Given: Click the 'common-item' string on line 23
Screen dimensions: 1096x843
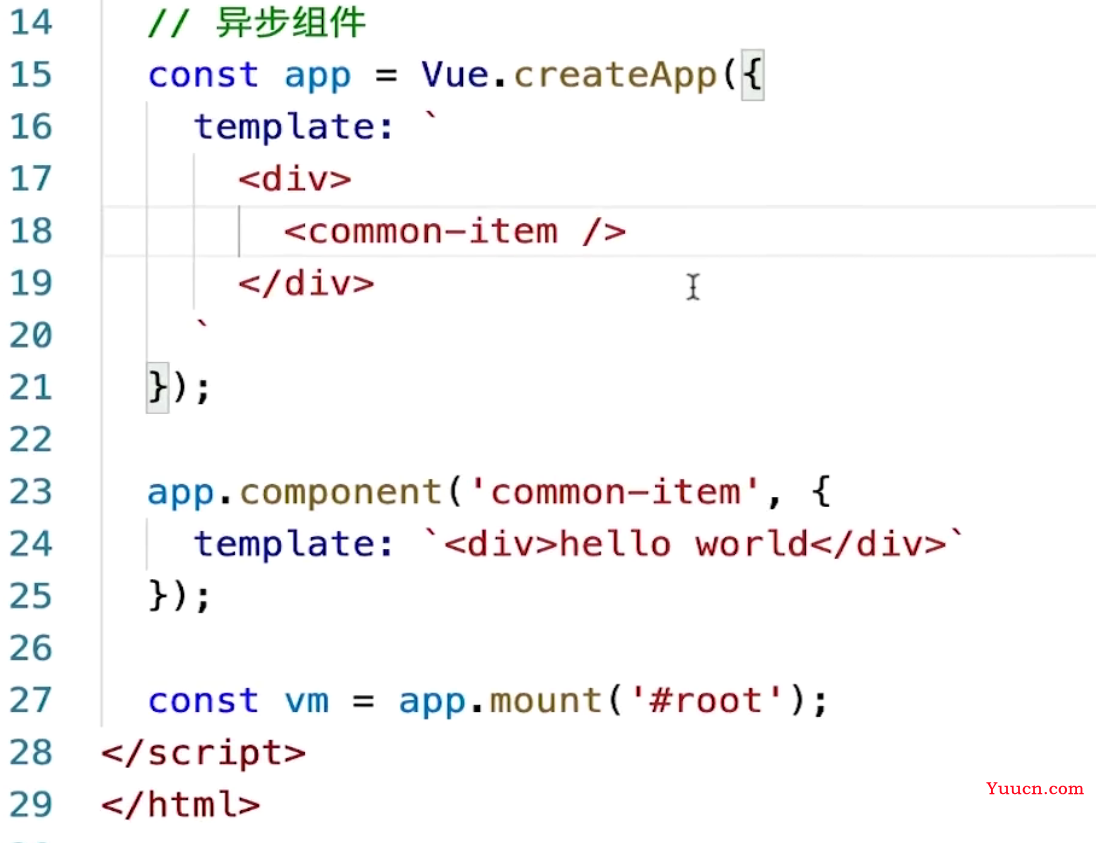Looking at the screenshot, I should coord(615,492).
